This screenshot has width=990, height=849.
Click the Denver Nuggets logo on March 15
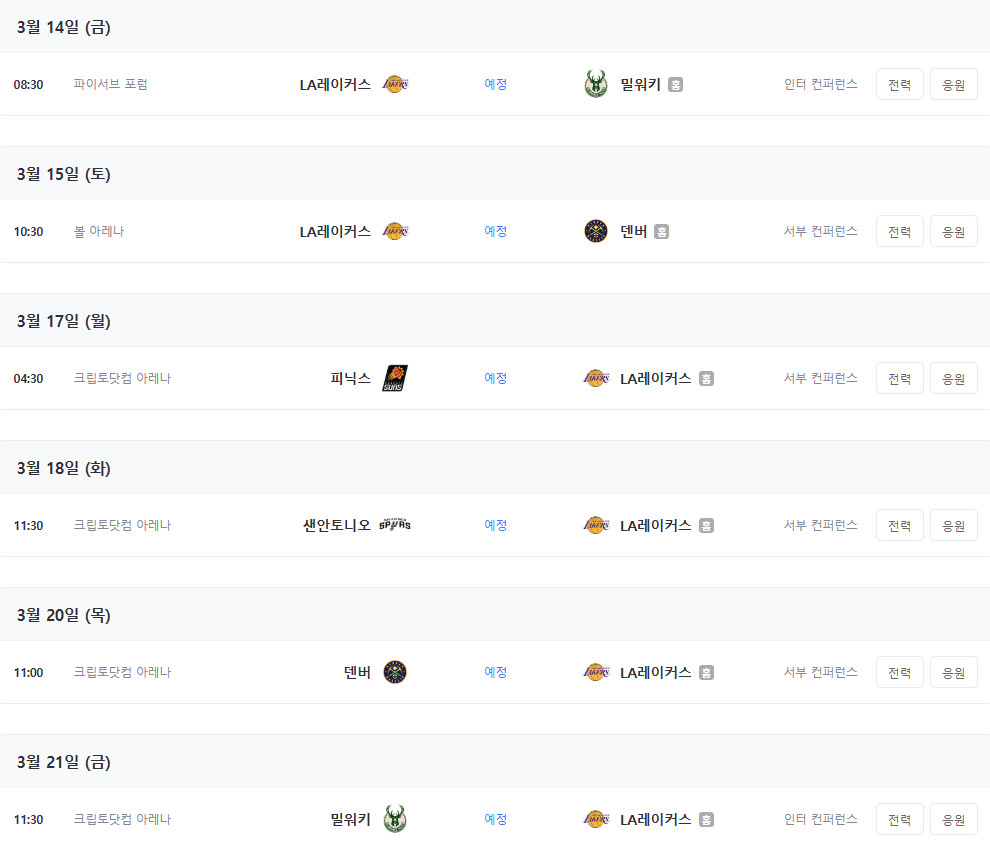point(595,231)
